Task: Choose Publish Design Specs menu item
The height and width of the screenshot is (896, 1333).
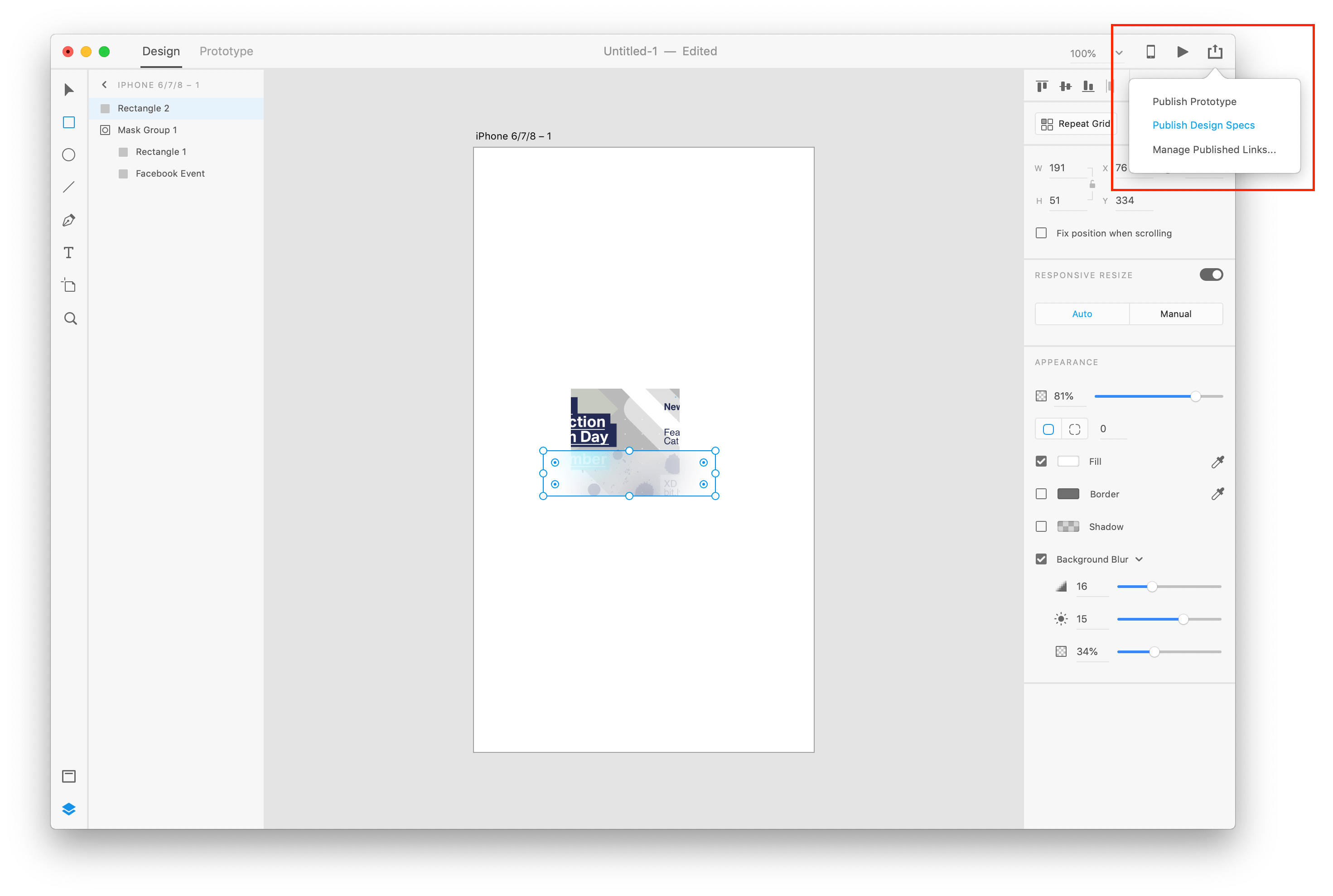Action: [x=1203, y=125]
